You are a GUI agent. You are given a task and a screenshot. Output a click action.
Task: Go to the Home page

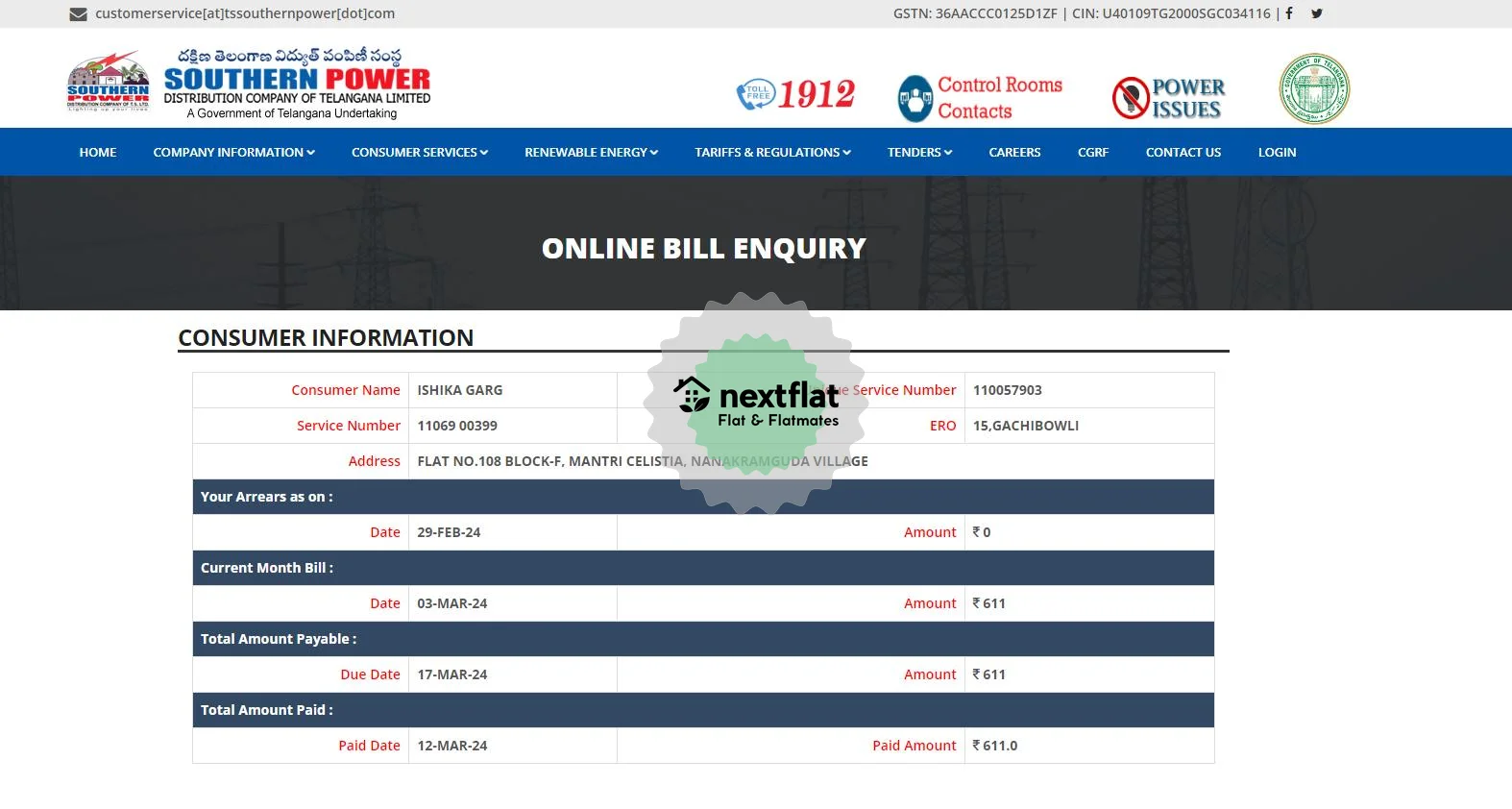[98, 152]
